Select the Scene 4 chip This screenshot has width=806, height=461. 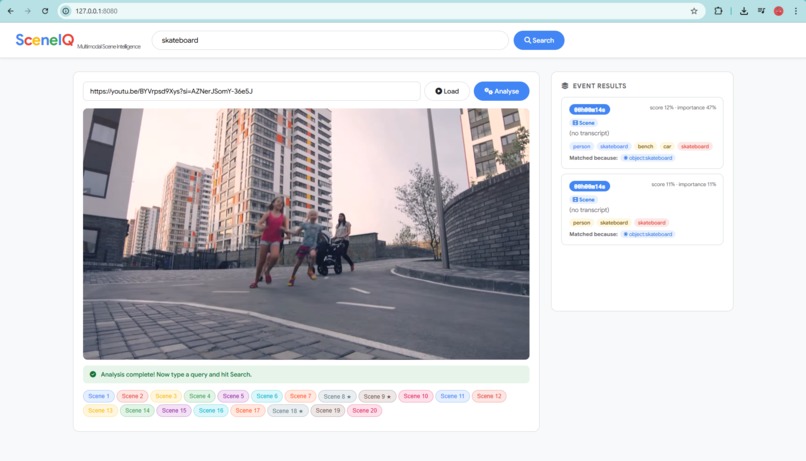pos(199,396)
